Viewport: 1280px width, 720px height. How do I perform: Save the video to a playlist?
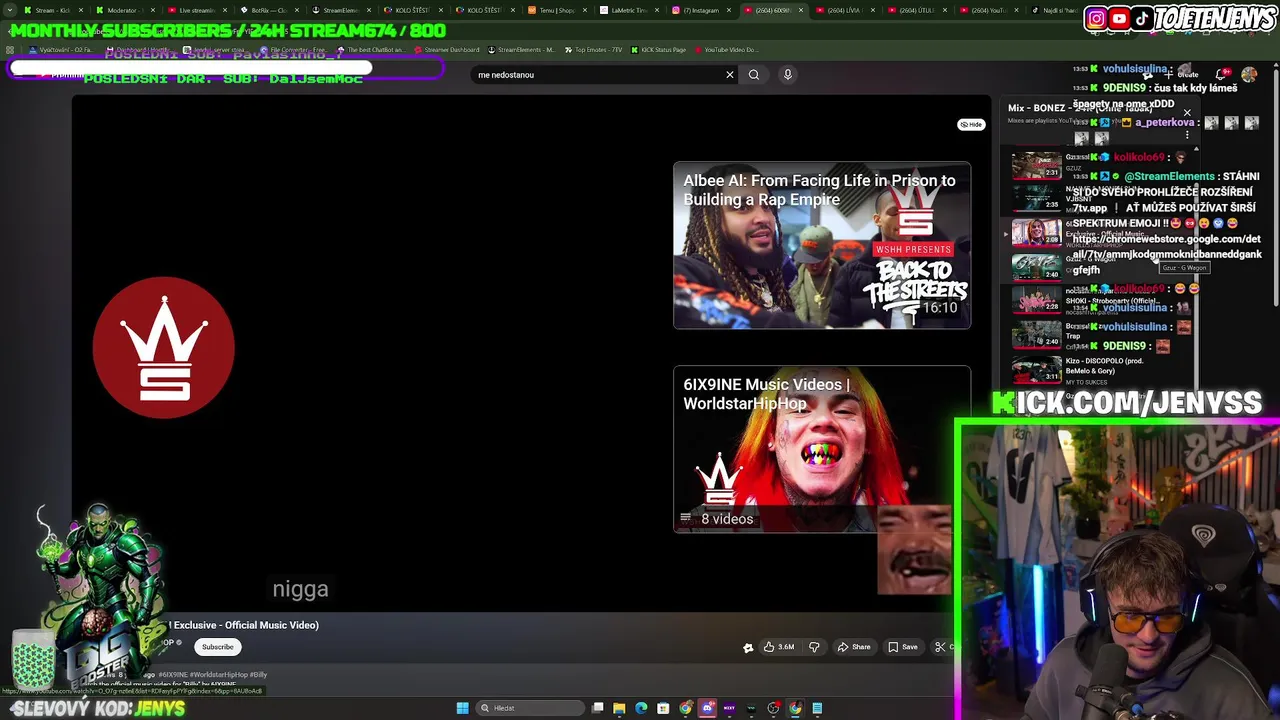tap(903, 647)
